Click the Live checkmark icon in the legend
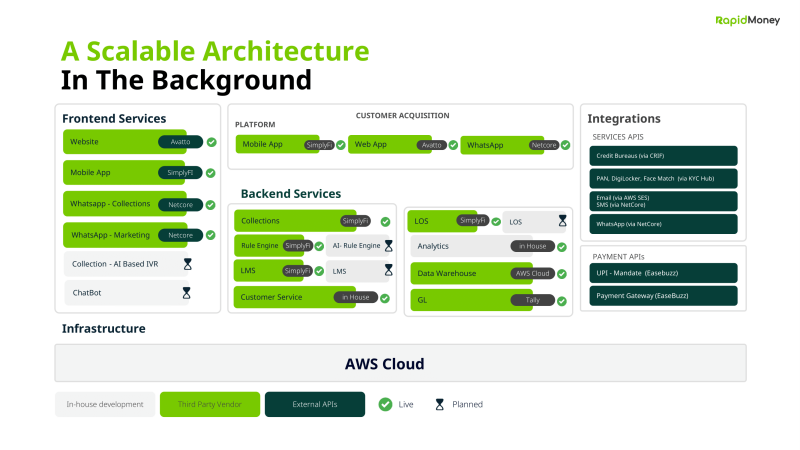Screen dimensions: 800x450 [x=385, y=404]
